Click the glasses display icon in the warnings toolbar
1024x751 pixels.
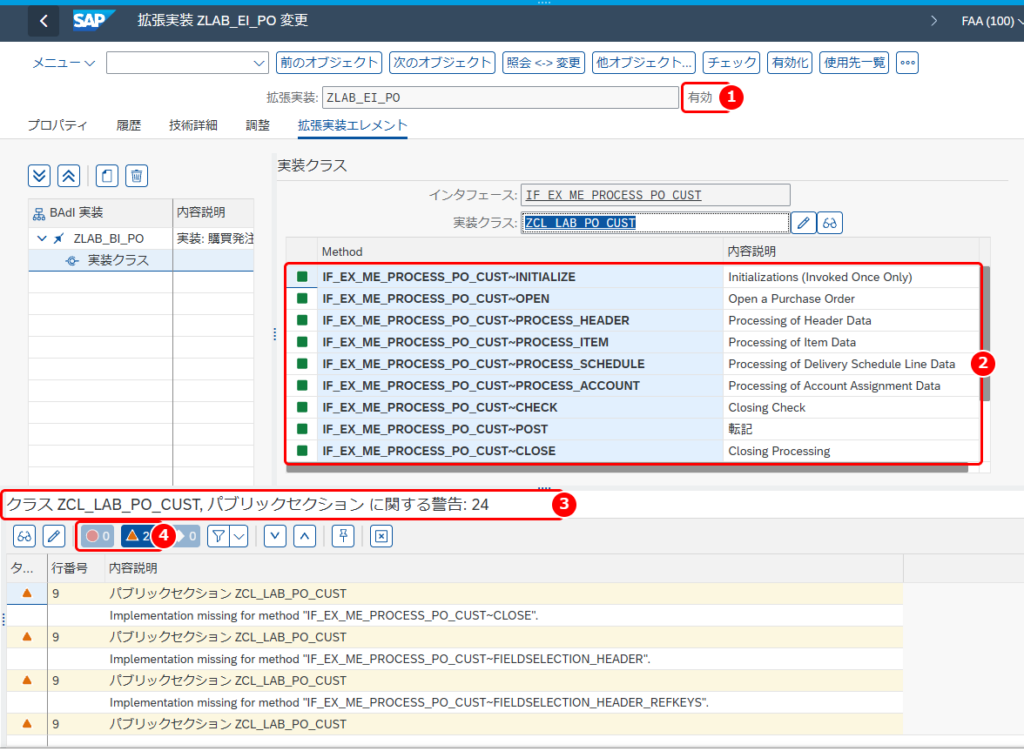pyautogui.click(x=24, y=536)
